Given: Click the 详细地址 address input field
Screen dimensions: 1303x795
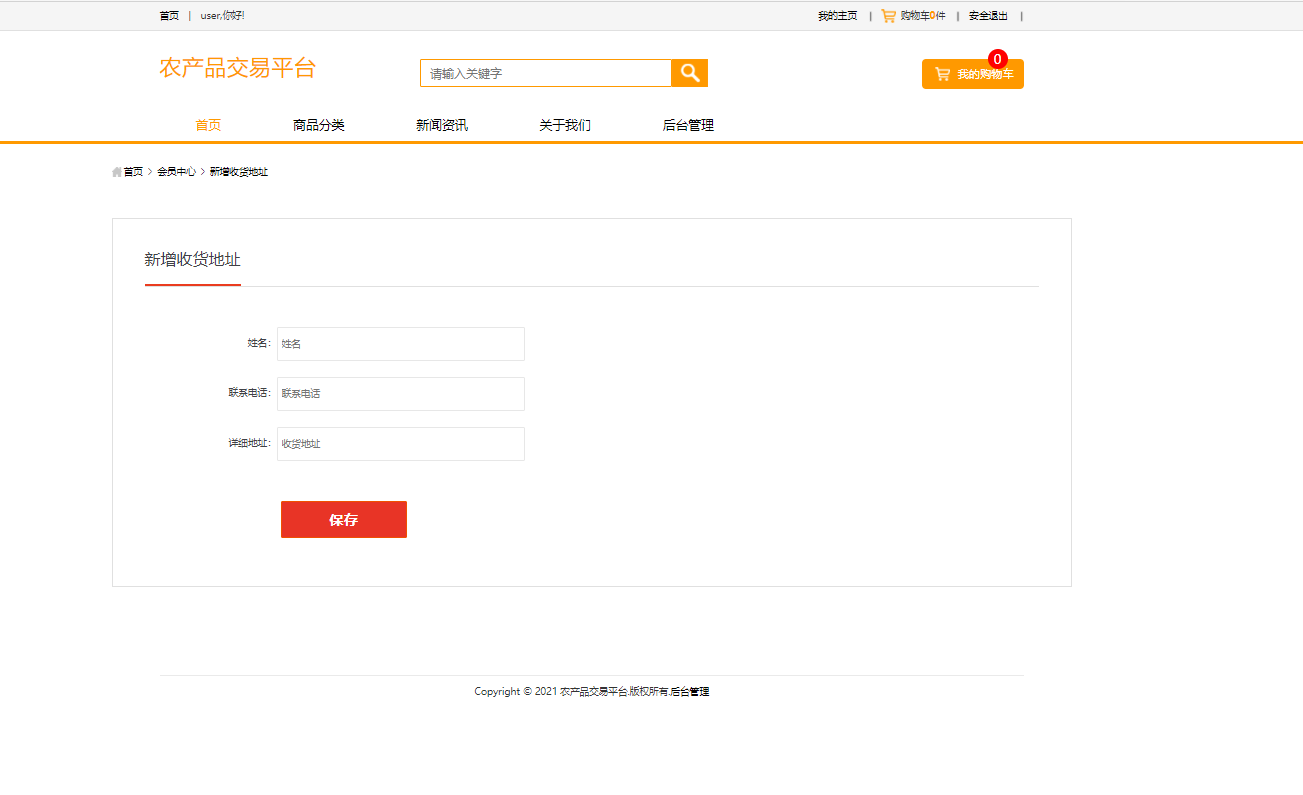Looking at the screenshot, I should 400,443.
